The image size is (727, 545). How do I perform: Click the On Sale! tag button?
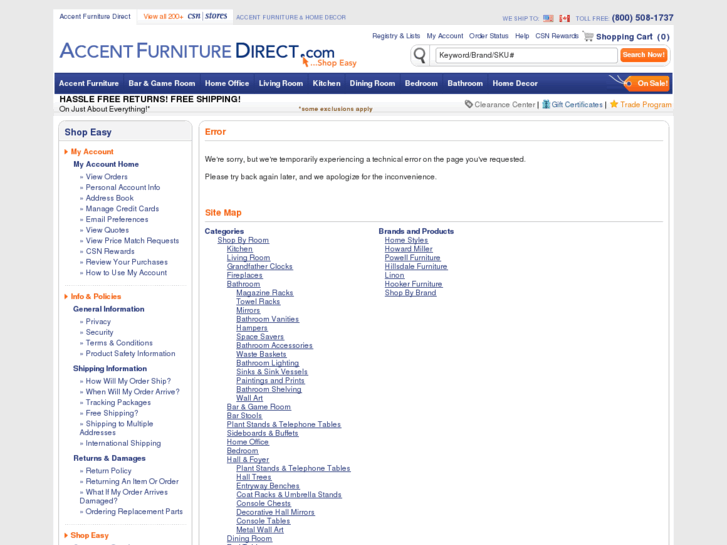coord(647,83)
